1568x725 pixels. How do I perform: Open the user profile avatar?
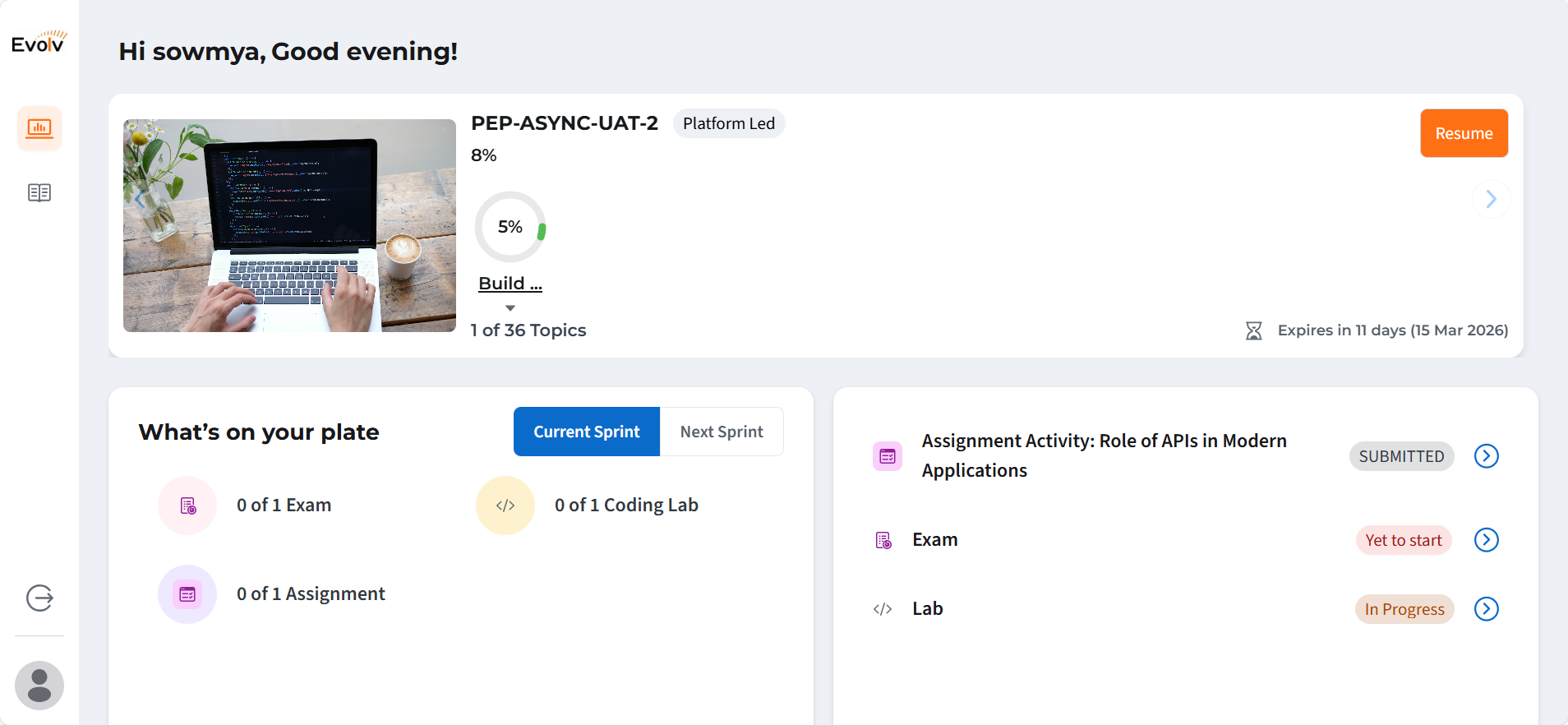[x=39, y=685]
